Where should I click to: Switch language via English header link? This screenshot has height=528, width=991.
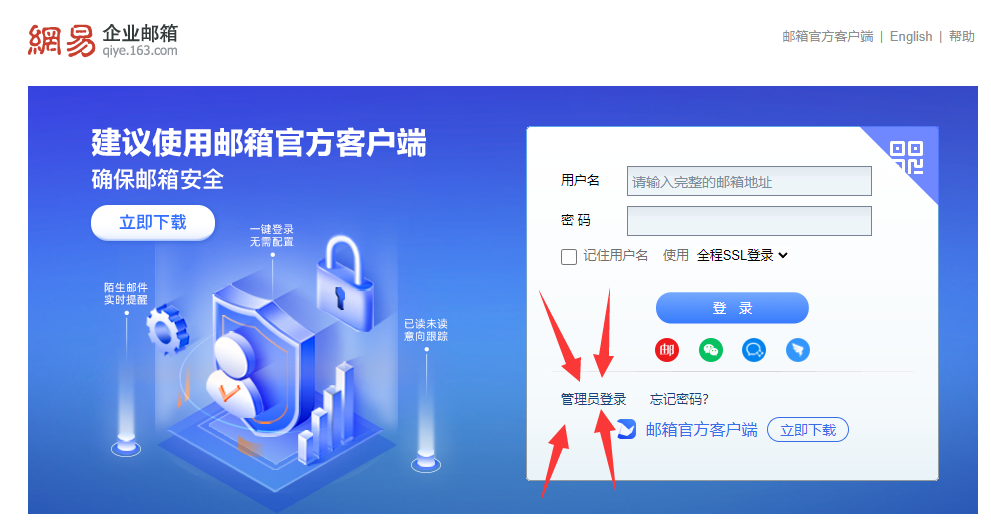click(911, 37)
